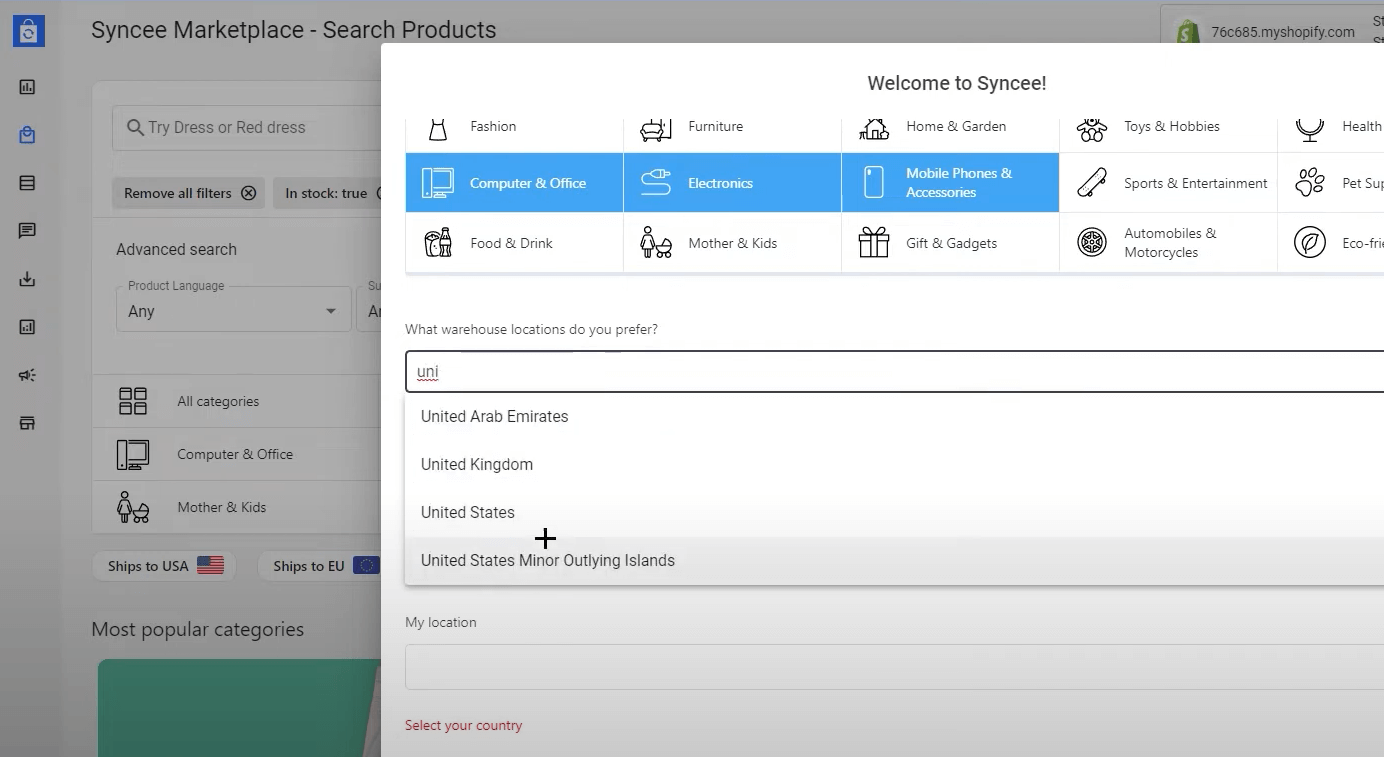Deselect the Electronics category tile
Image resolution: width=1384 pixels, height=757 pixels.
(732, 183)
